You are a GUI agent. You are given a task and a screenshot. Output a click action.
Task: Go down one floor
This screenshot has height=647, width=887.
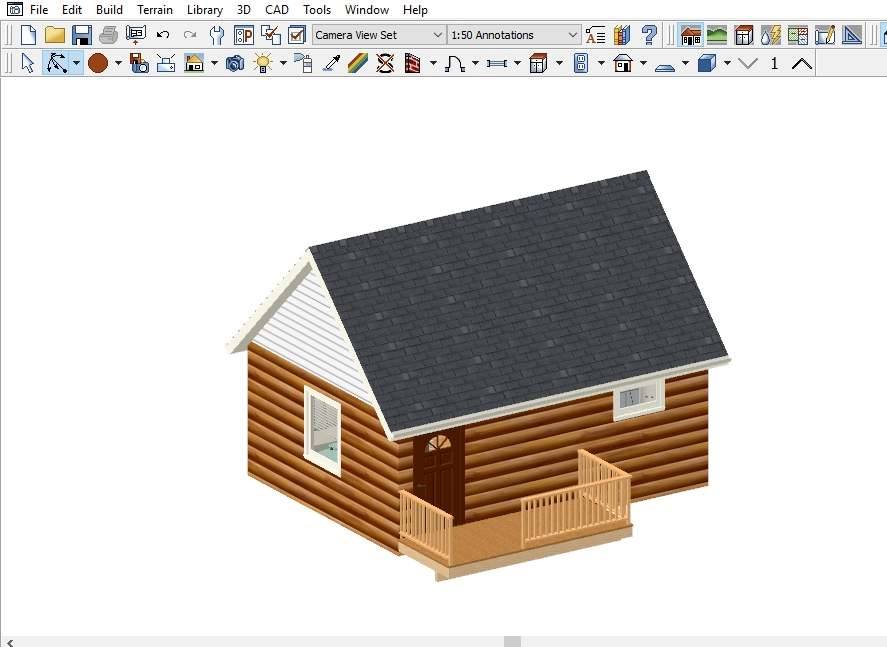click(748, 63)
